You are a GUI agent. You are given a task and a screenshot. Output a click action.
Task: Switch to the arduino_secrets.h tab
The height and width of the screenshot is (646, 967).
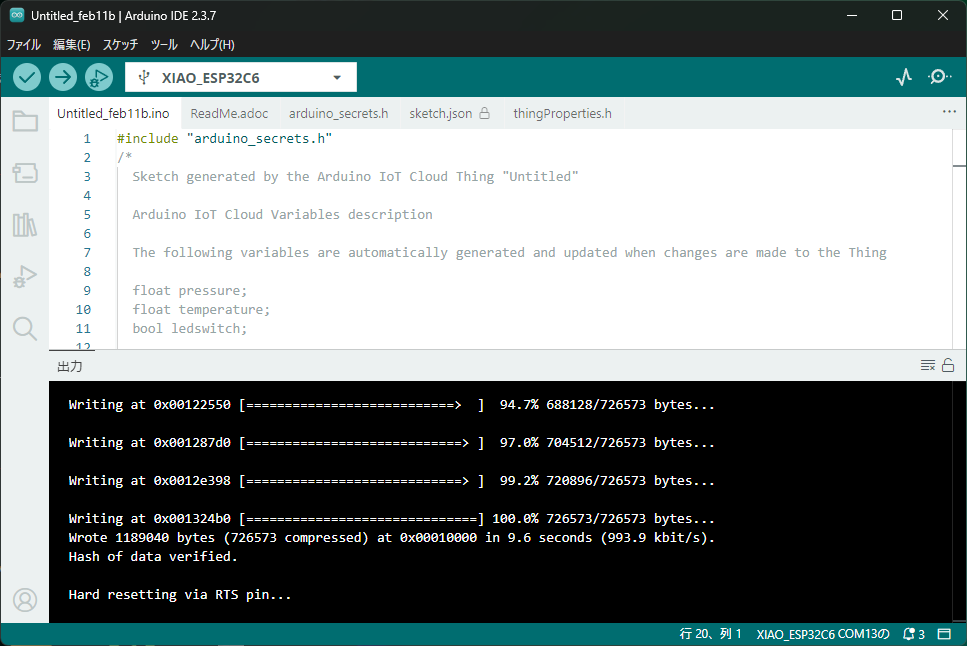(338, 113)
